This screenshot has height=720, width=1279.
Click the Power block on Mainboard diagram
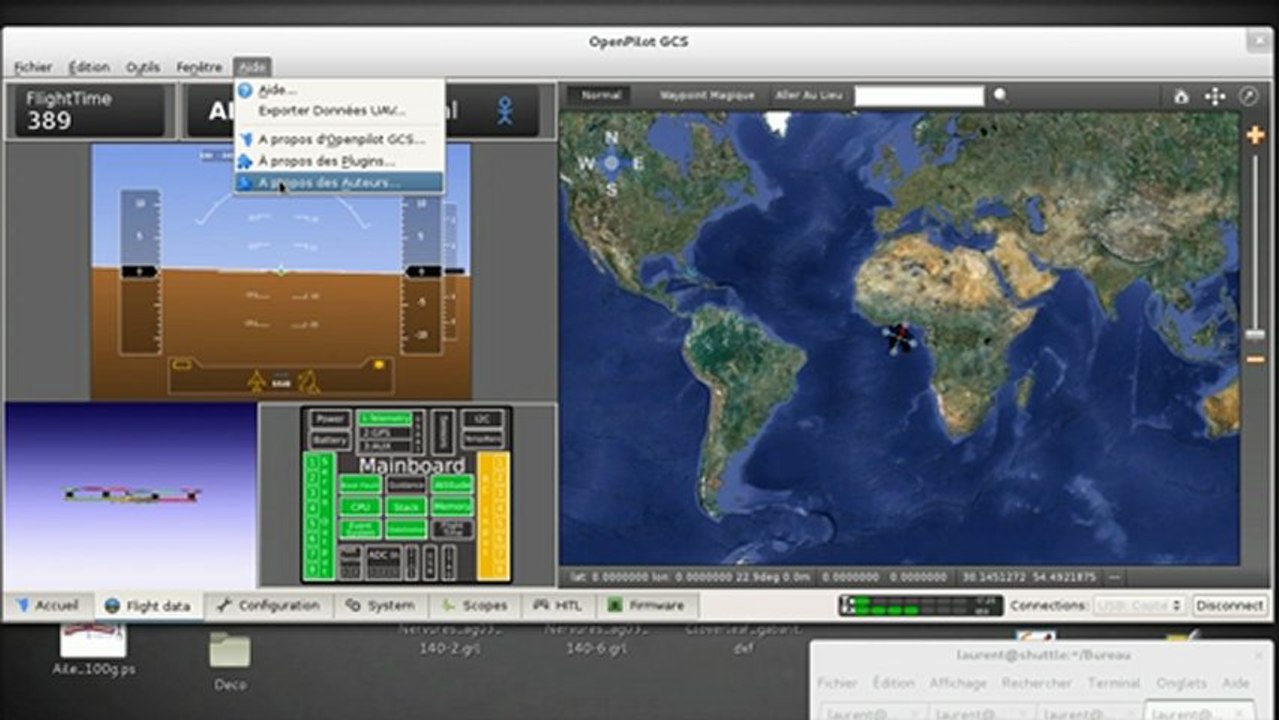328,419
